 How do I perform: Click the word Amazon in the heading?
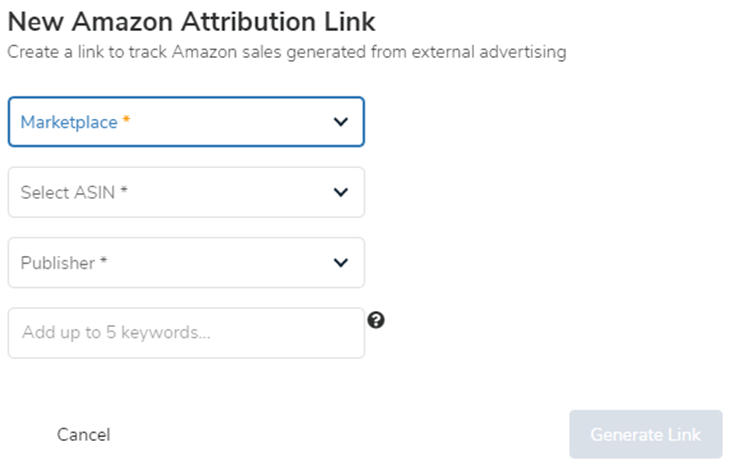pyautogui.click(x=123, y=20)
